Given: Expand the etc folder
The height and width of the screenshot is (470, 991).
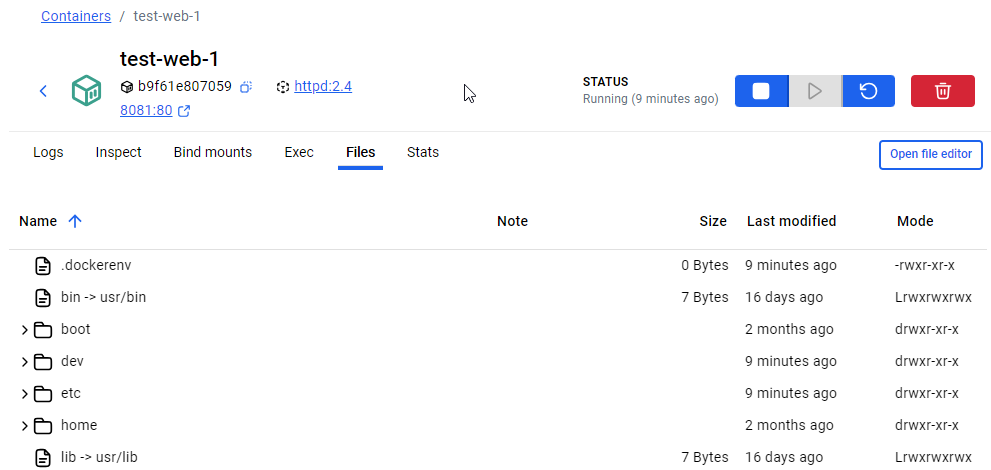Looking at the screenshot, I should click(x=25, y=394).
